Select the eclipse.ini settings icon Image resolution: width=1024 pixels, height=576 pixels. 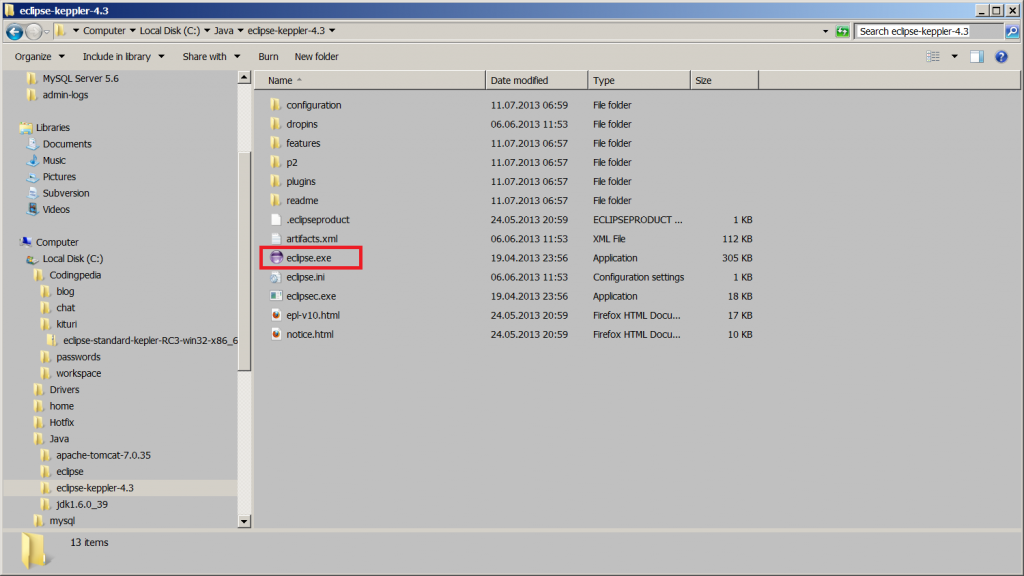tap(276, 277)
